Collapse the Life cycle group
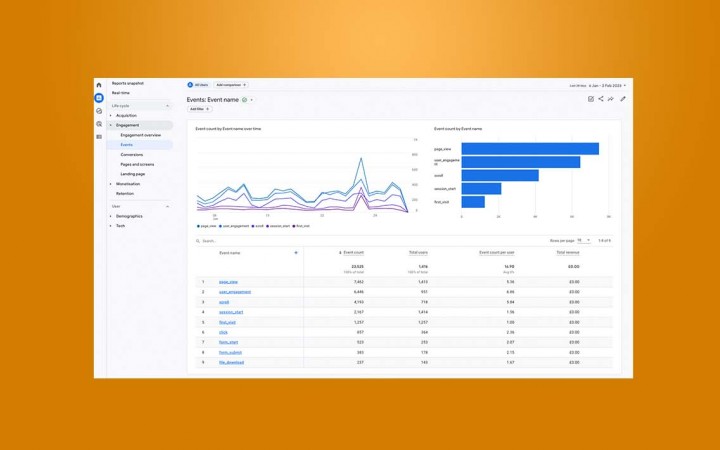This screenshot has height=450, width=720. pyautogui.click(x=167, y=105)
